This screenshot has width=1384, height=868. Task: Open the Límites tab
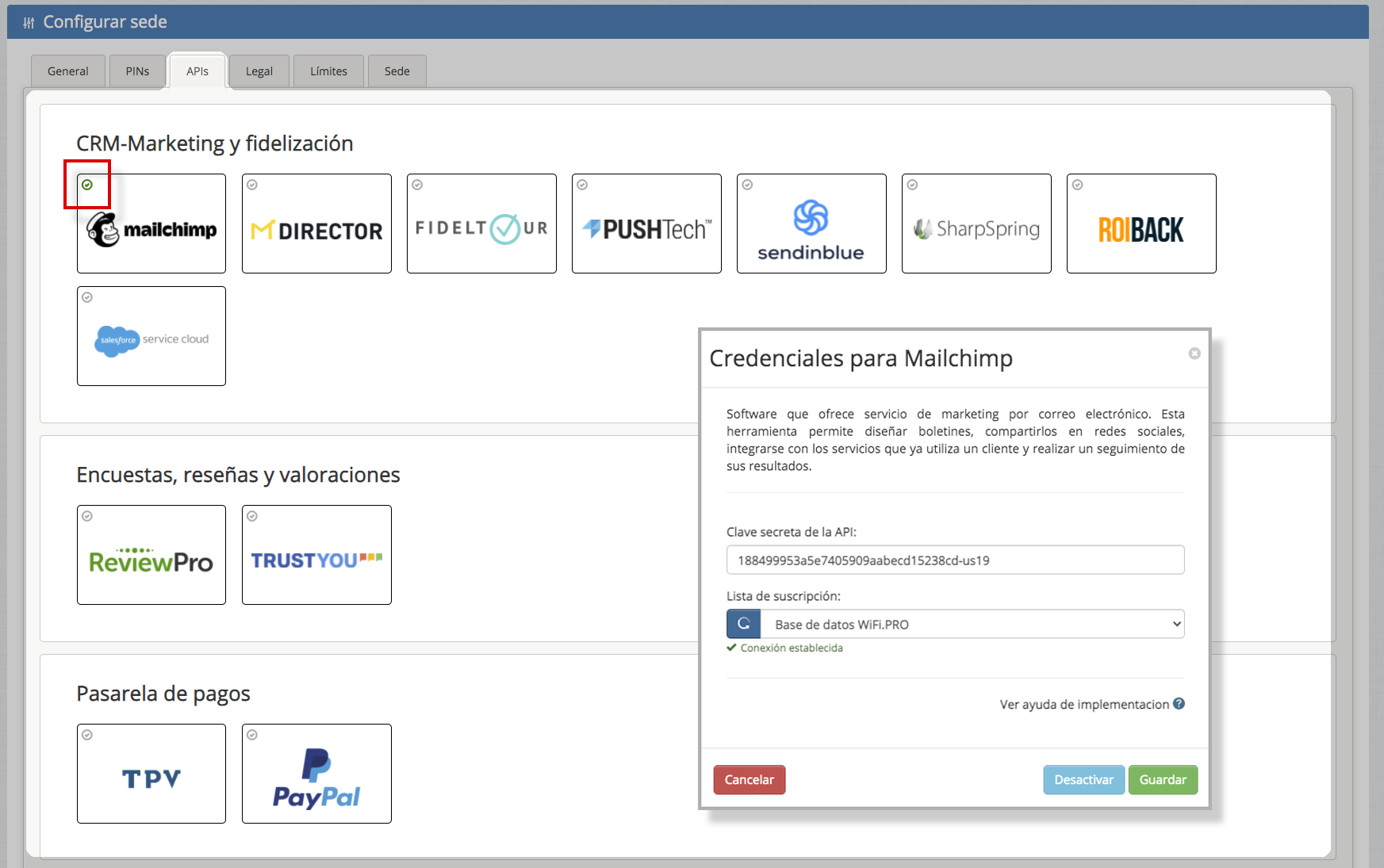pos(328,71)
